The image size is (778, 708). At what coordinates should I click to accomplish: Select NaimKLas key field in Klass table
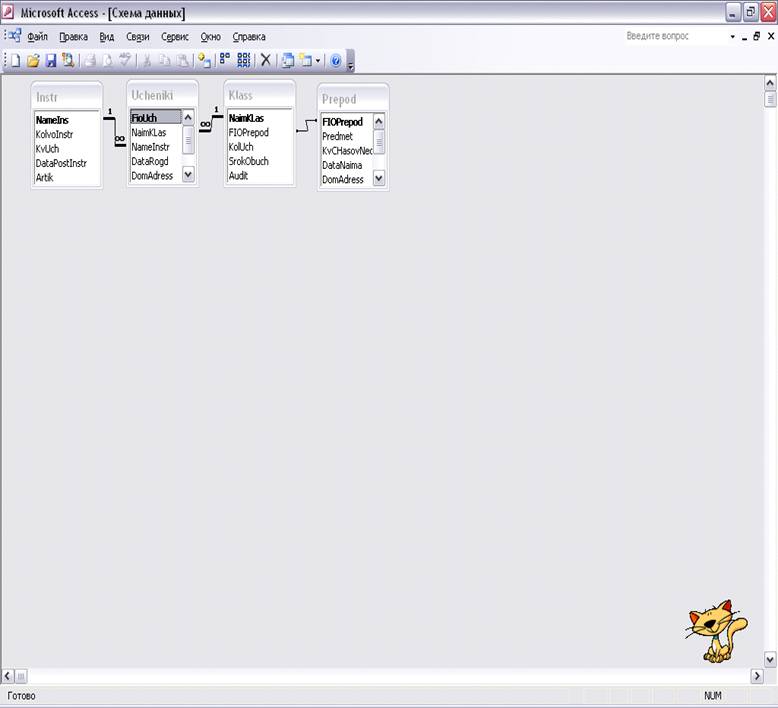click(246, 118)
